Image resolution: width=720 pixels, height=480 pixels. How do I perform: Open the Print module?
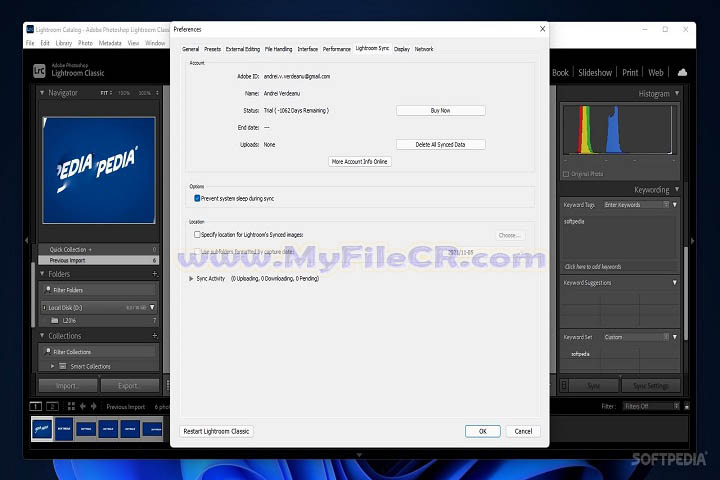(630, 73)
